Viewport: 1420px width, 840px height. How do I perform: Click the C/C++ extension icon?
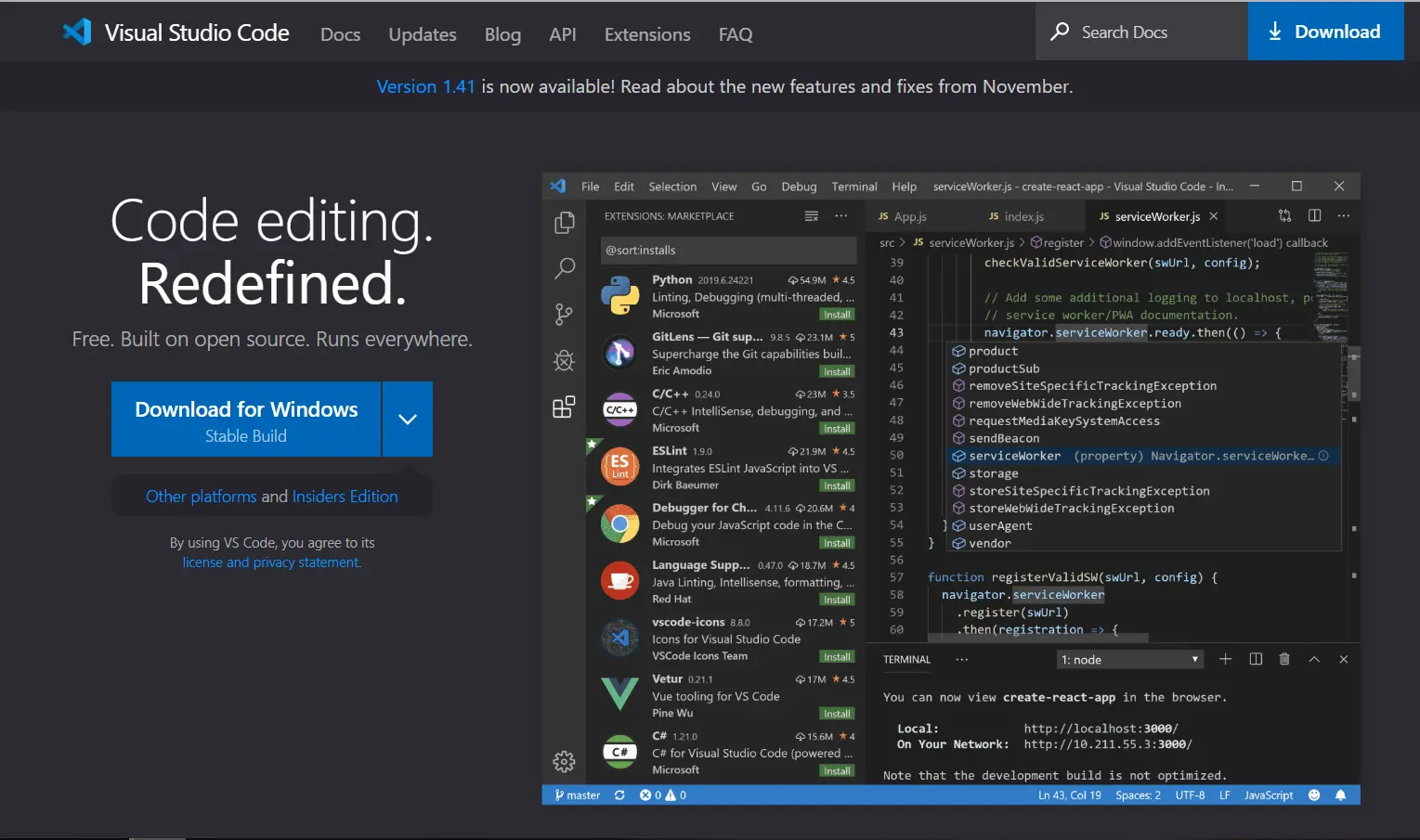click(x=619, y=409)
